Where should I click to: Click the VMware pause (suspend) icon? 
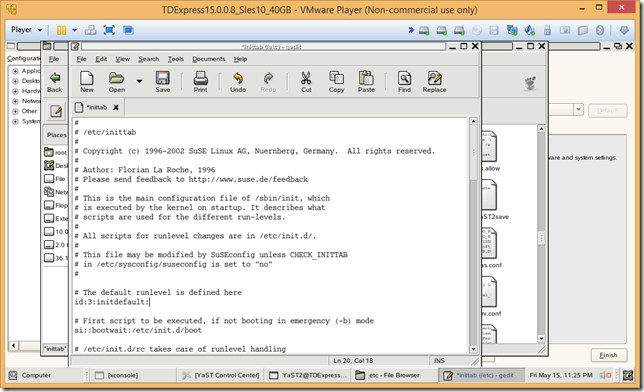pos(61,30)
